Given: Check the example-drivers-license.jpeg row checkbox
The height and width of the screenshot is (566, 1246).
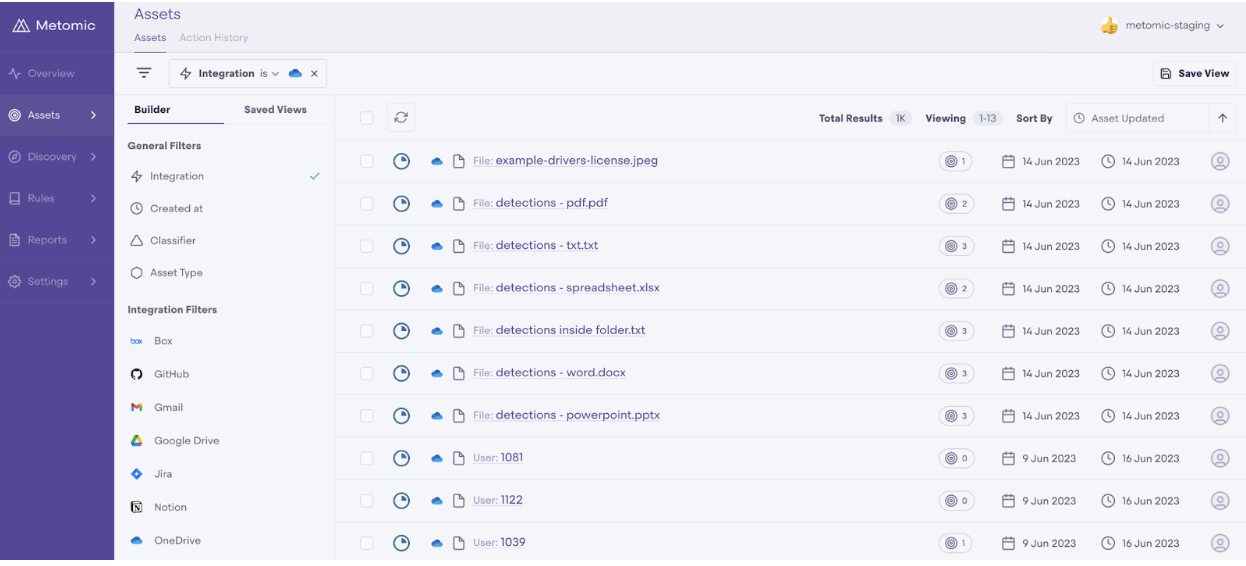Looking at the screenshot, I should 367,161.
